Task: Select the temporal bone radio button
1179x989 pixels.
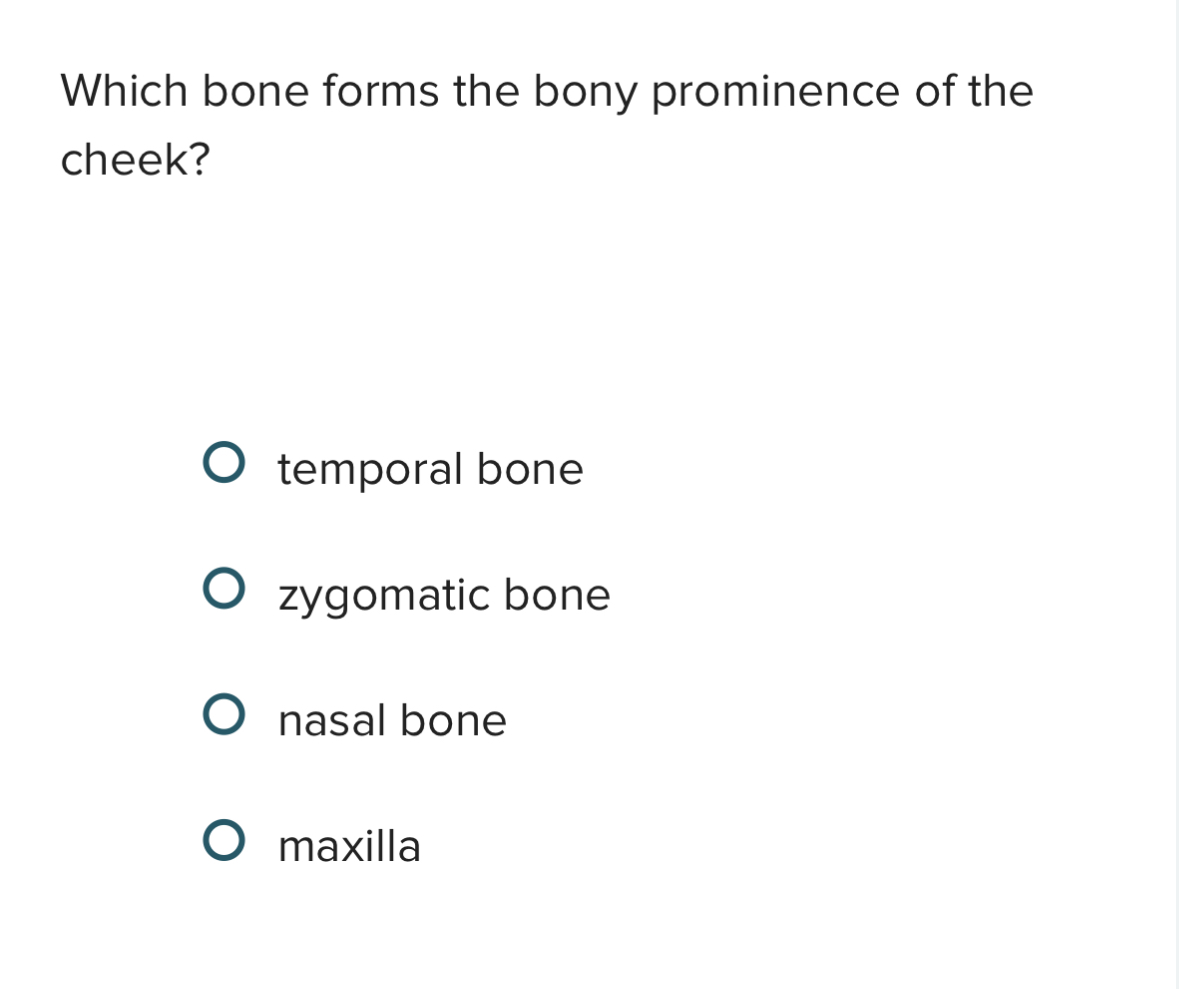Action: (x=227, y=463)
